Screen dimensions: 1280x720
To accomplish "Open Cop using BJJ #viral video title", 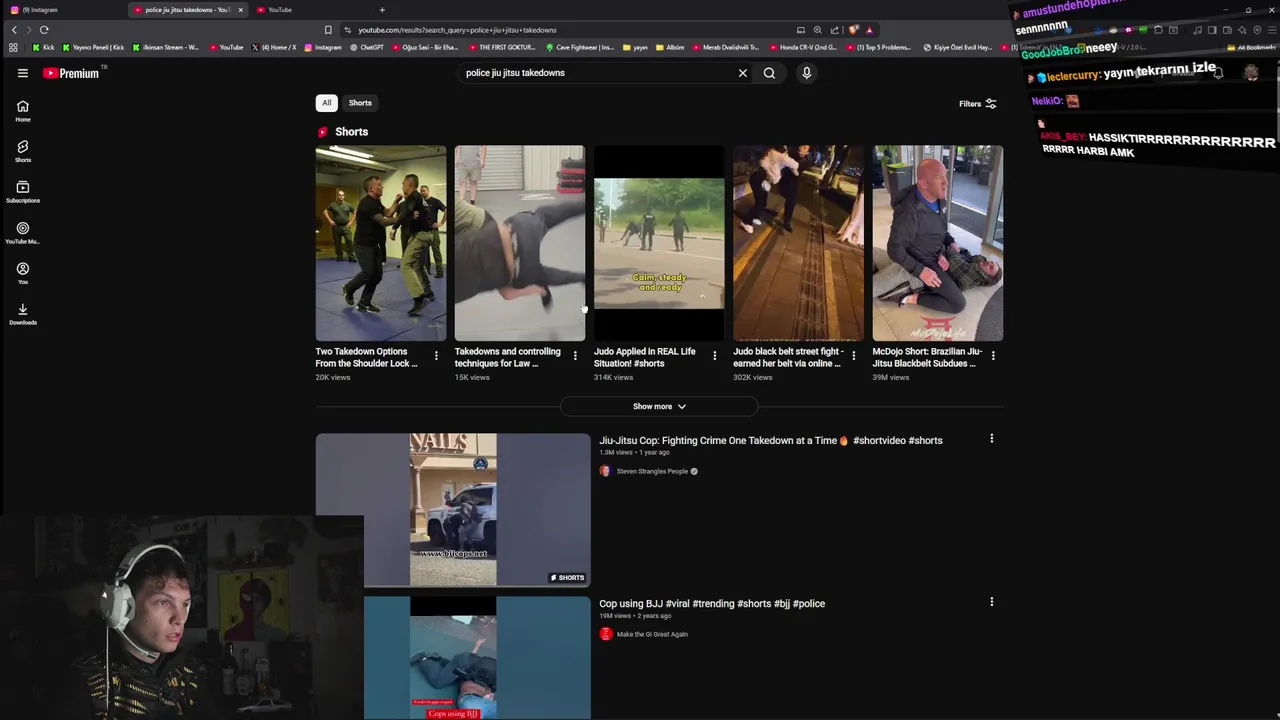I will (x=712, y=604).
